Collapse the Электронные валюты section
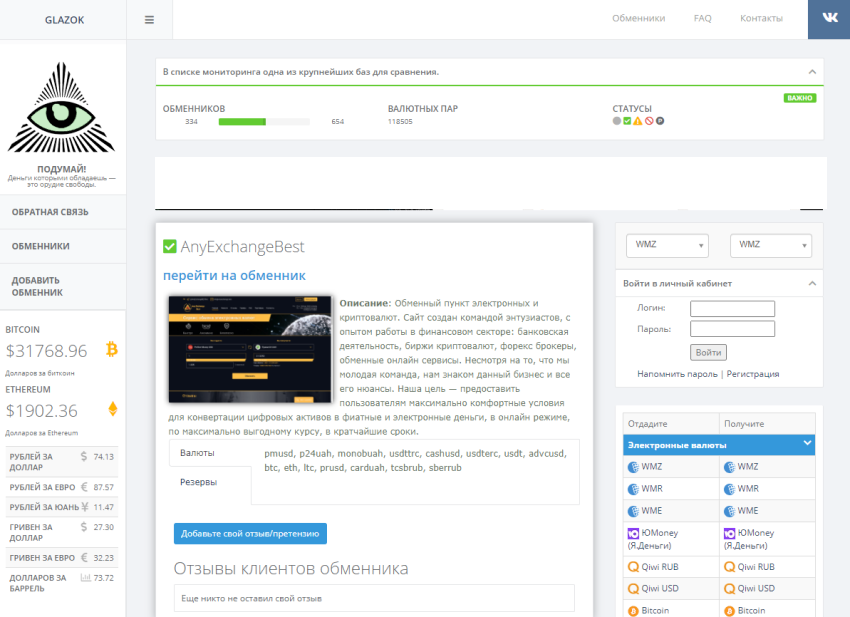This screenshot has height=617, width=850. (807, 444)
